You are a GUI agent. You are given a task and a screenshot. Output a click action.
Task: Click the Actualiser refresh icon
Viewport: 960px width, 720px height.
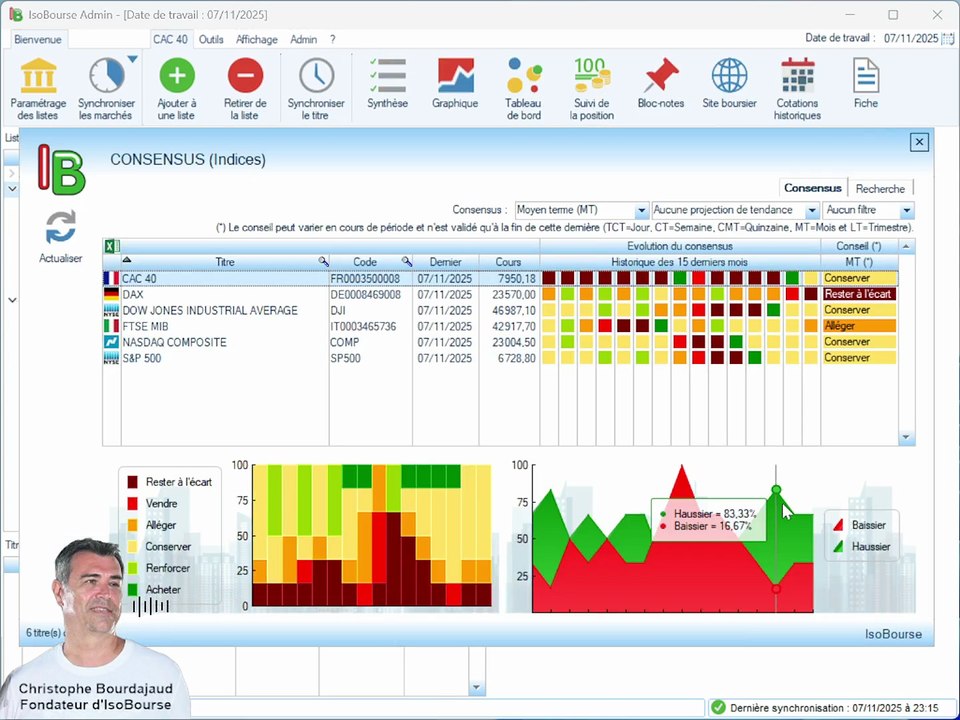tap(61, 227)
